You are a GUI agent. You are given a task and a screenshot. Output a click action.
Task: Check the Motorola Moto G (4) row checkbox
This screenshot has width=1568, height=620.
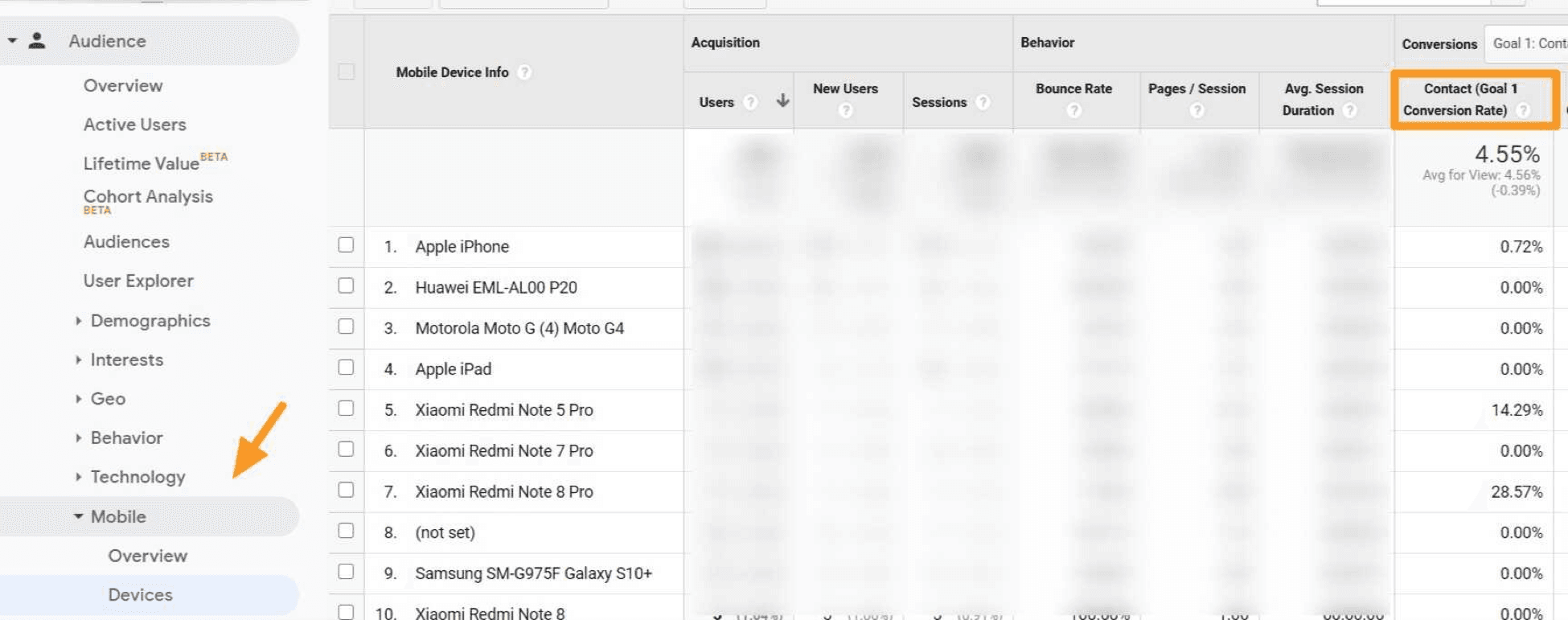346,326
